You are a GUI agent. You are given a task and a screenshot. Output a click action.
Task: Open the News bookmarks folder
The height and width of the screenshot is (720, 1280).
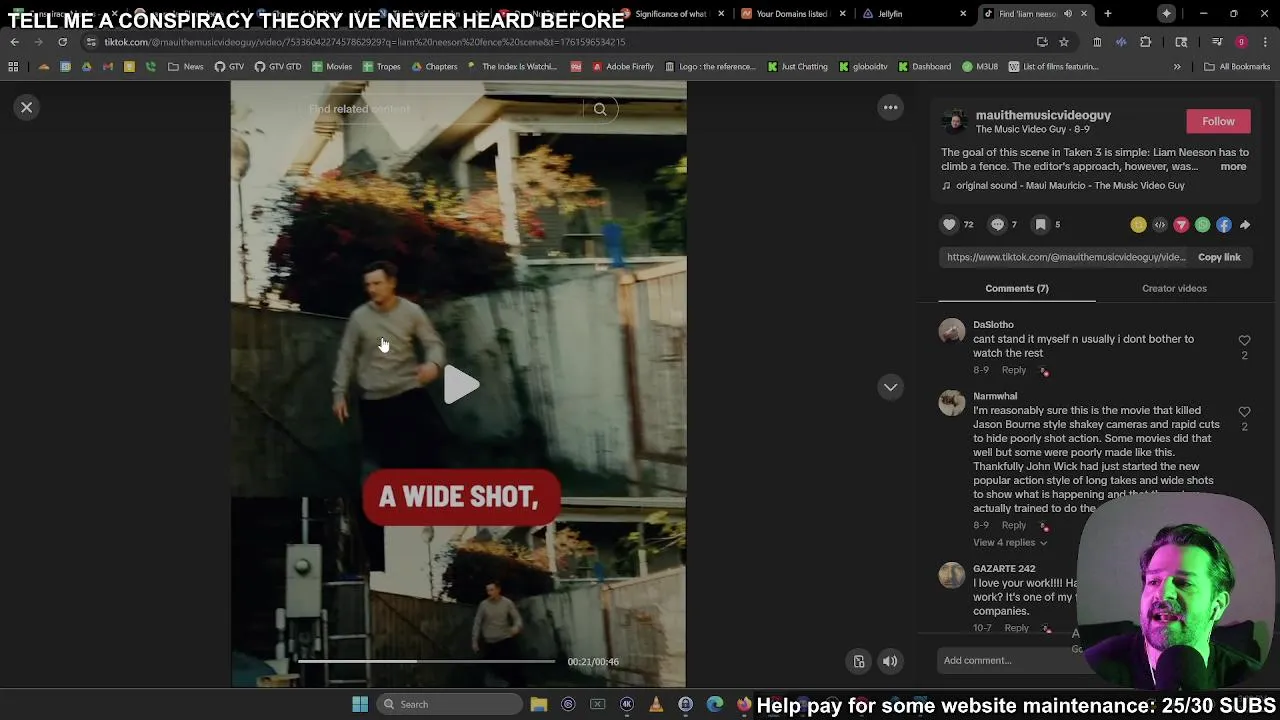(186, 67)
